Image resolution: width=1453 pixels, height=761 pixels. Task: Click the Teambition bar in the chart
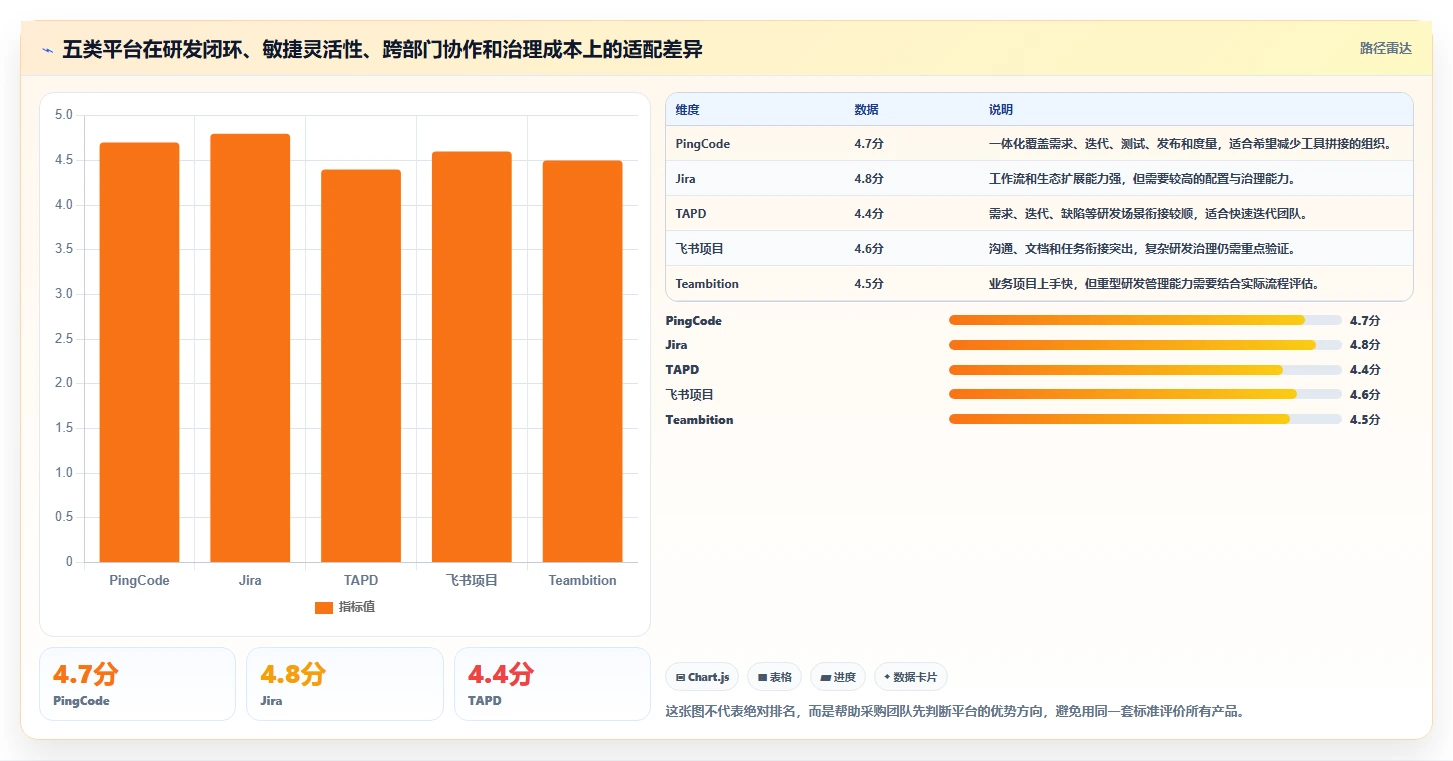click(x=582, y=361)
